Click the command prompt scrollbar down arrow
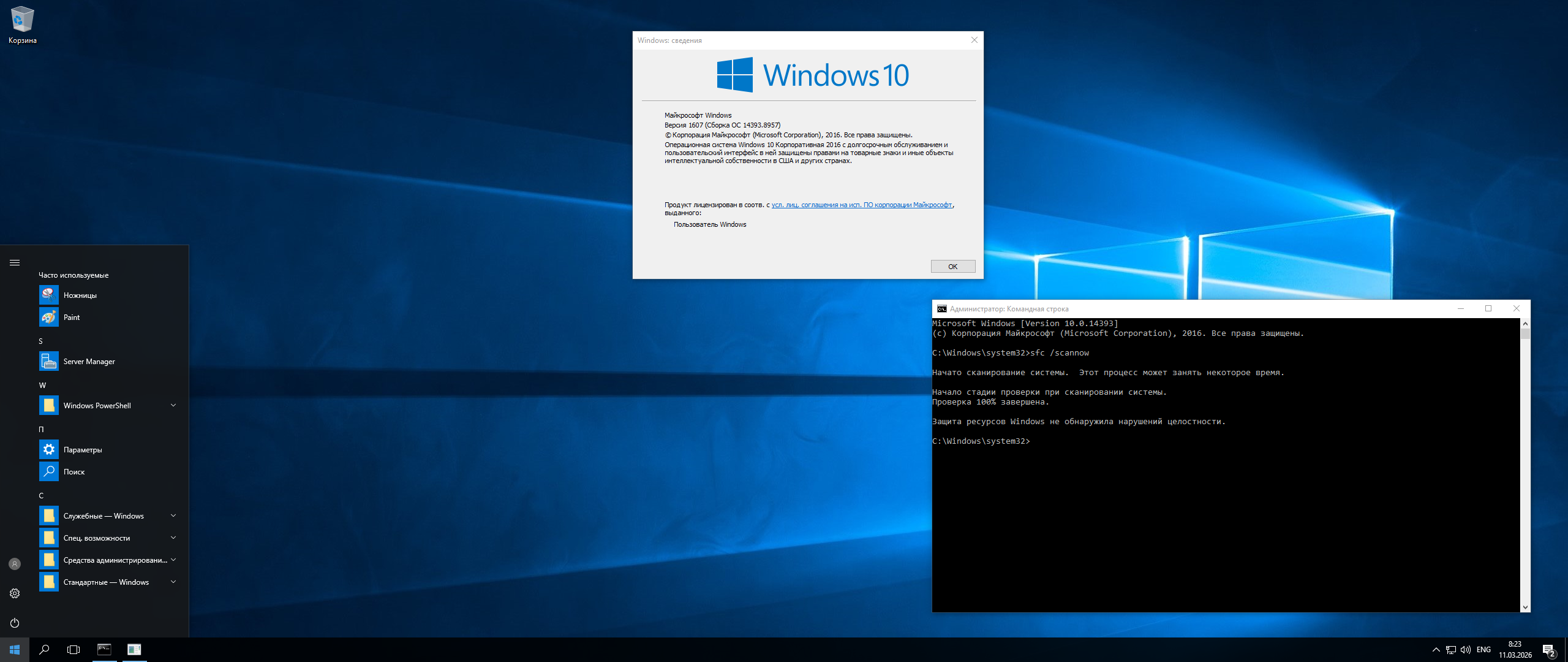The image size is (1568, 662). (x=1525, y=607)
